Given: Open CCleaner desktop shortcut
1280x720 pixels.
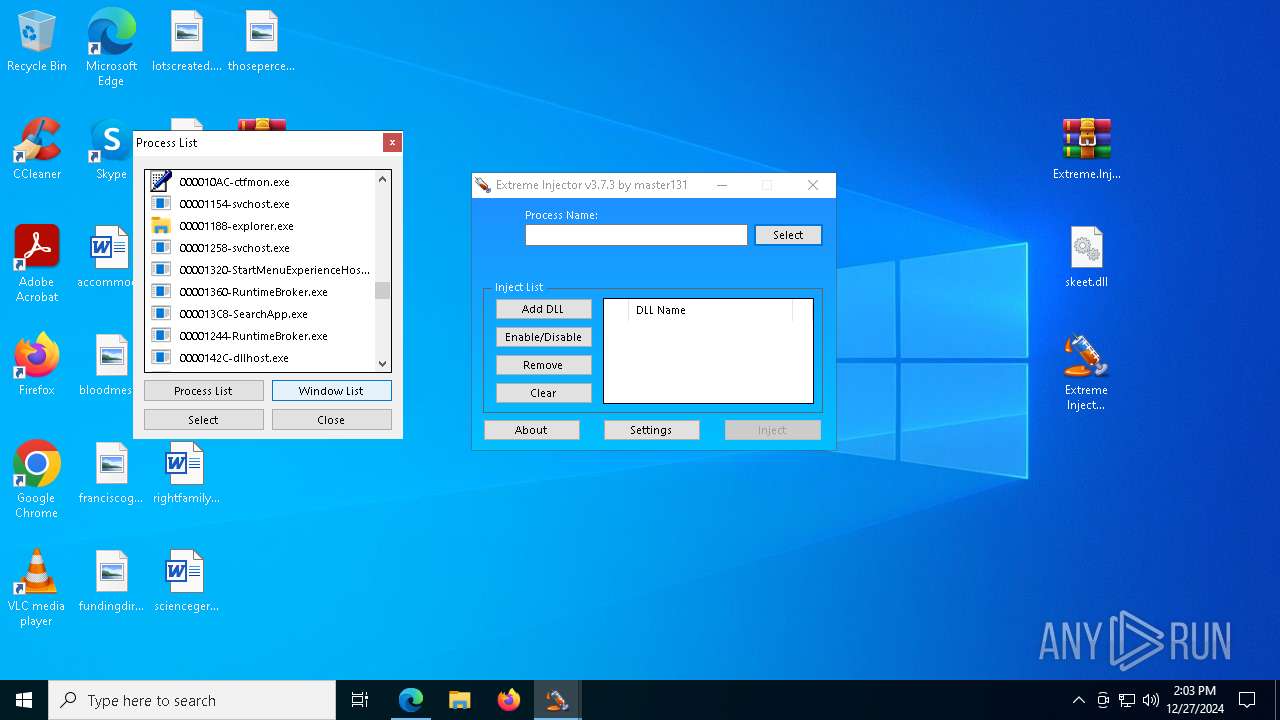Looking at the screenshot, I should tap(37, 150).
